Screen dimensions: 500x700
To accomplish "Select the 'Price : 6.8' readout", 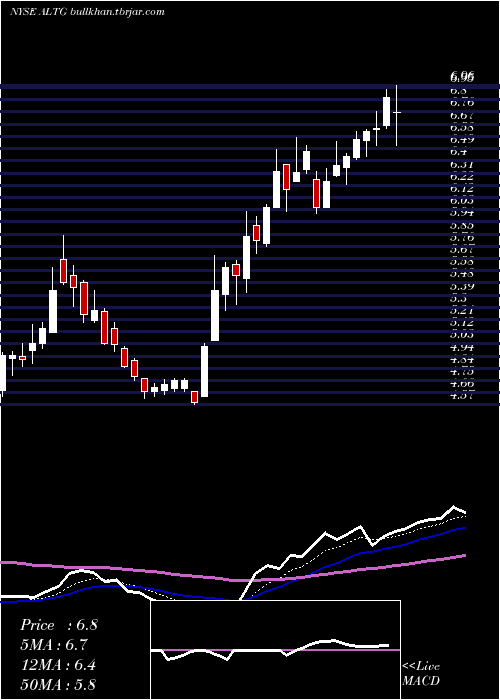I will pos(58,625).
